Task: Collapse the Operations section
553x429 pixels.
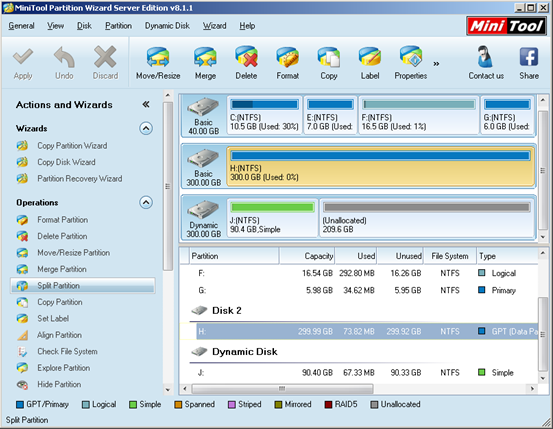Action: pyautogui.click(x=146, y=203)
